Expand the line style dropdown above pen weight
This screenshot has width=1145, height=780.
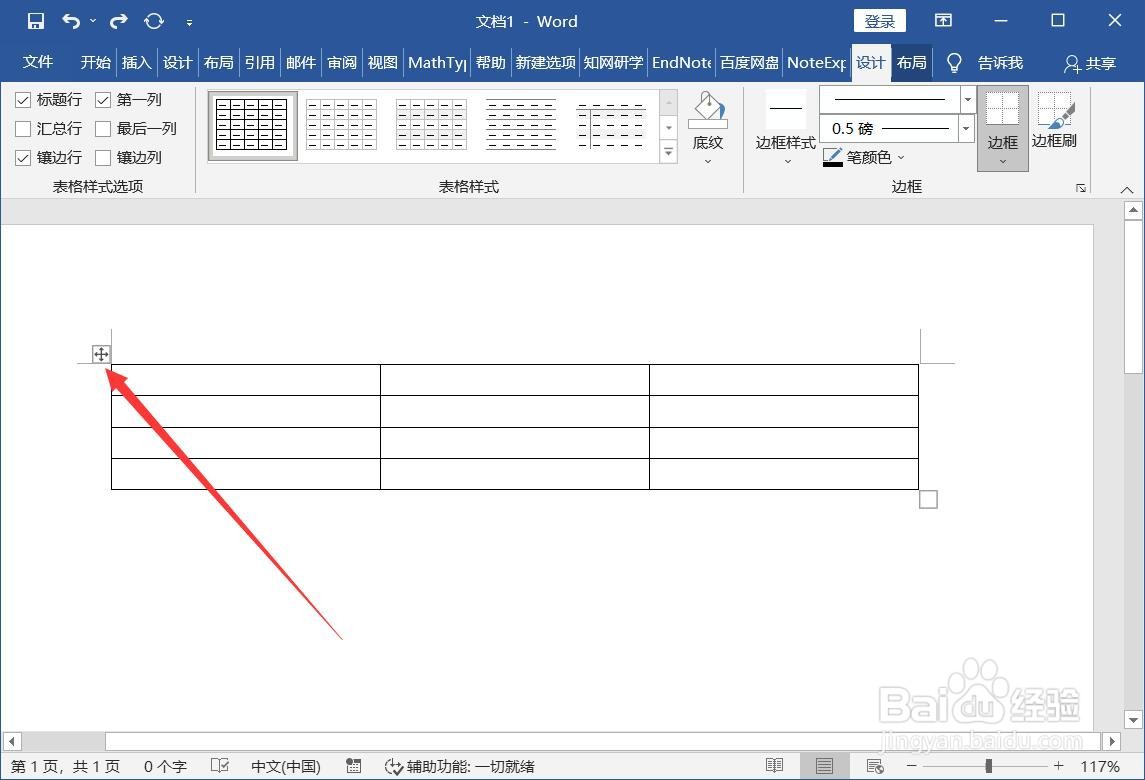[965, 99]
